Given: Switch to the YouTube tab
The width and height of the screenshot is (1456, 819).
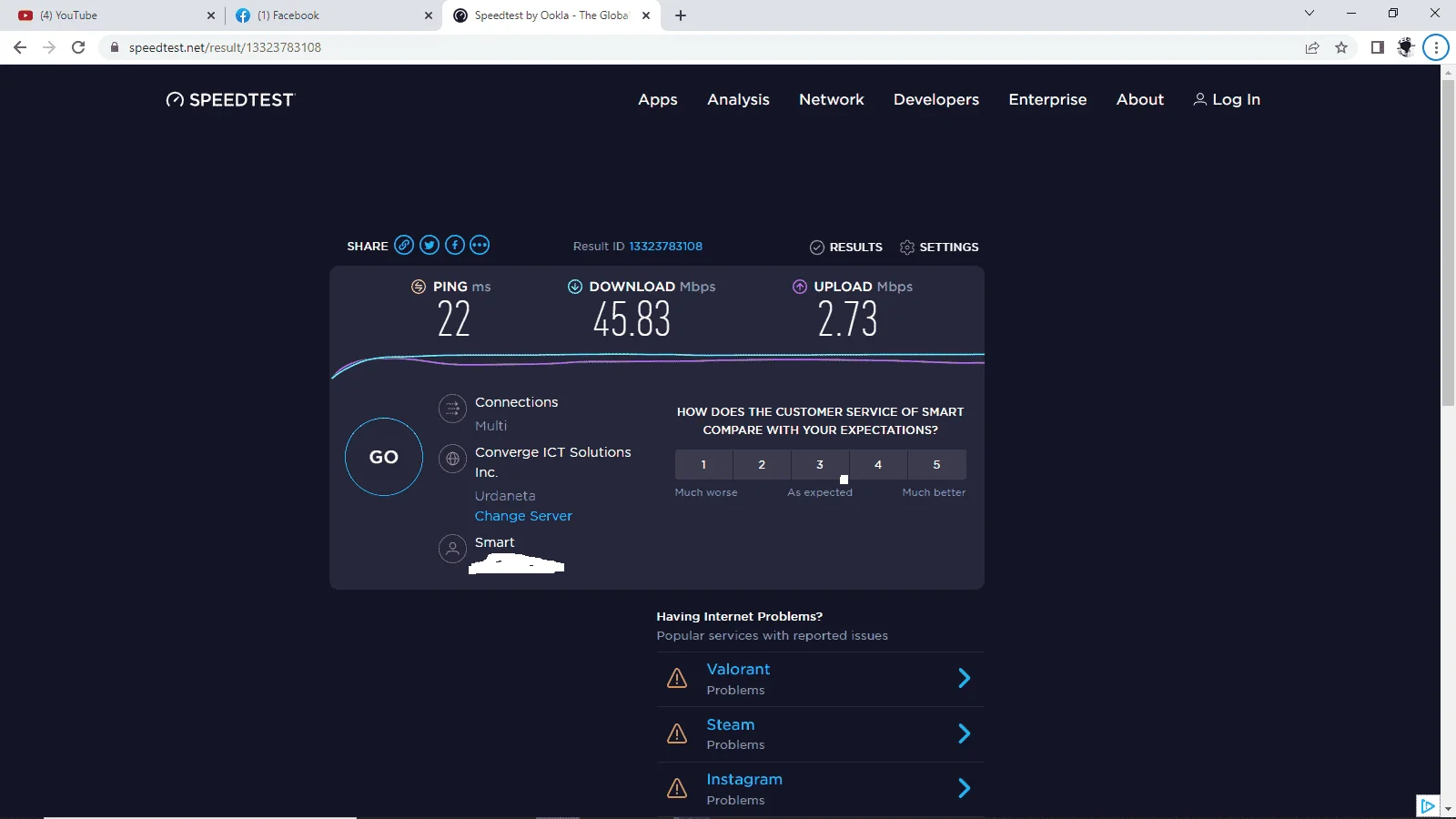Looking at the screenshot, I should pos(114,15).
